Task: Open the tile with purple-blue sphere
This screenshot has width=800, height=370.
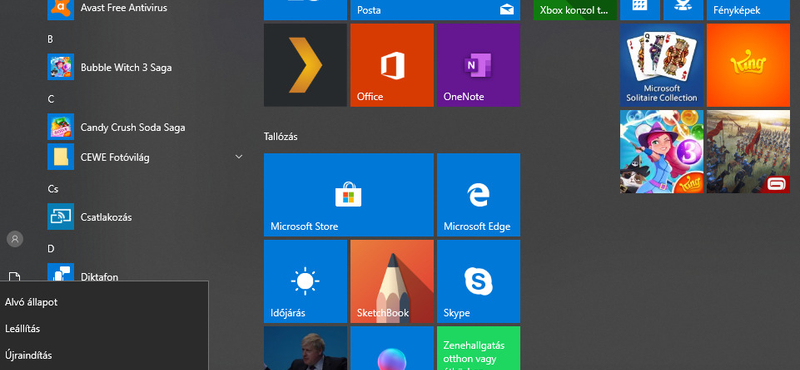Action: pyautogui.click(x=392, y=348)
